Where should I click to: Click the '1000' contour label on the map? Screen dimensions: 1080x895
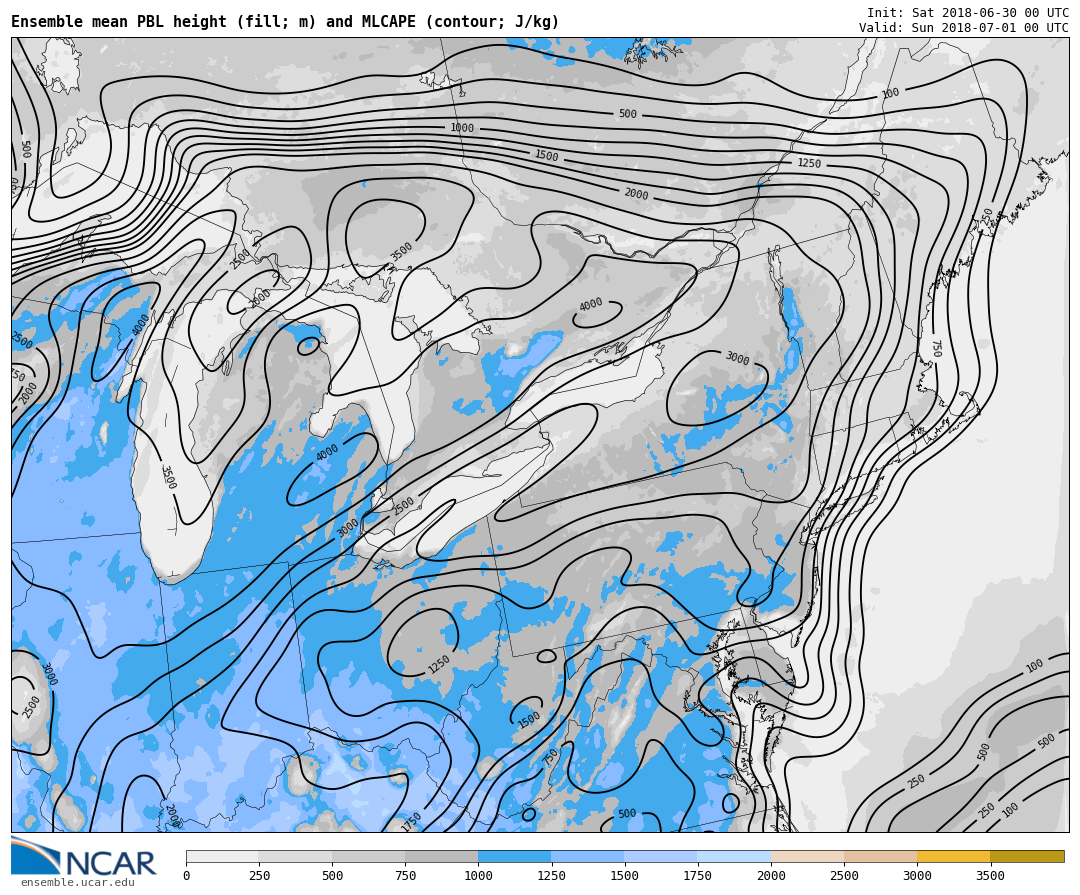[x=462, y=128]
